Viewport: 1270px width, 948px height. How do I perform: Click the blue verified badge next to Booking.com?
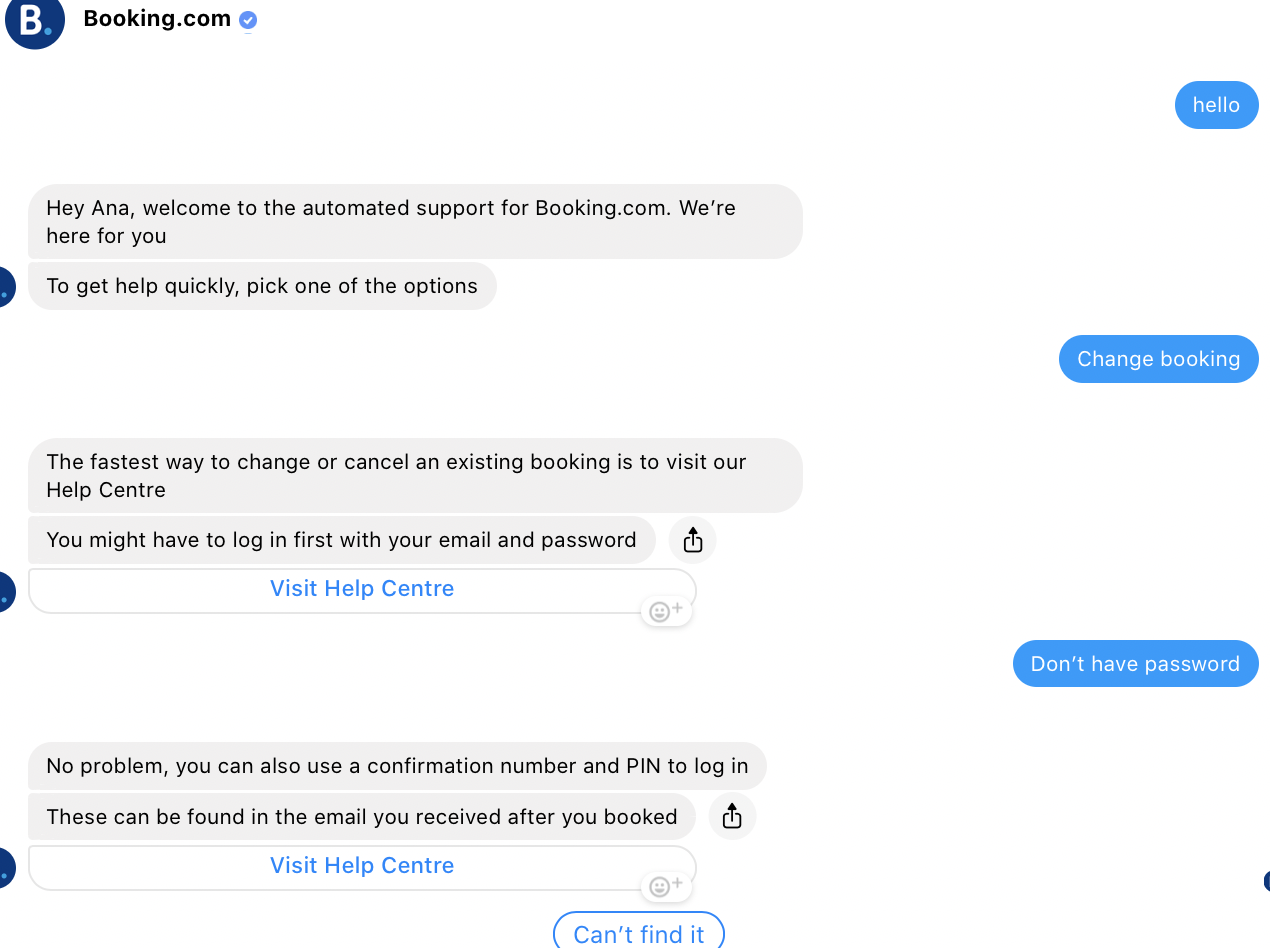(x=248, y=20)
